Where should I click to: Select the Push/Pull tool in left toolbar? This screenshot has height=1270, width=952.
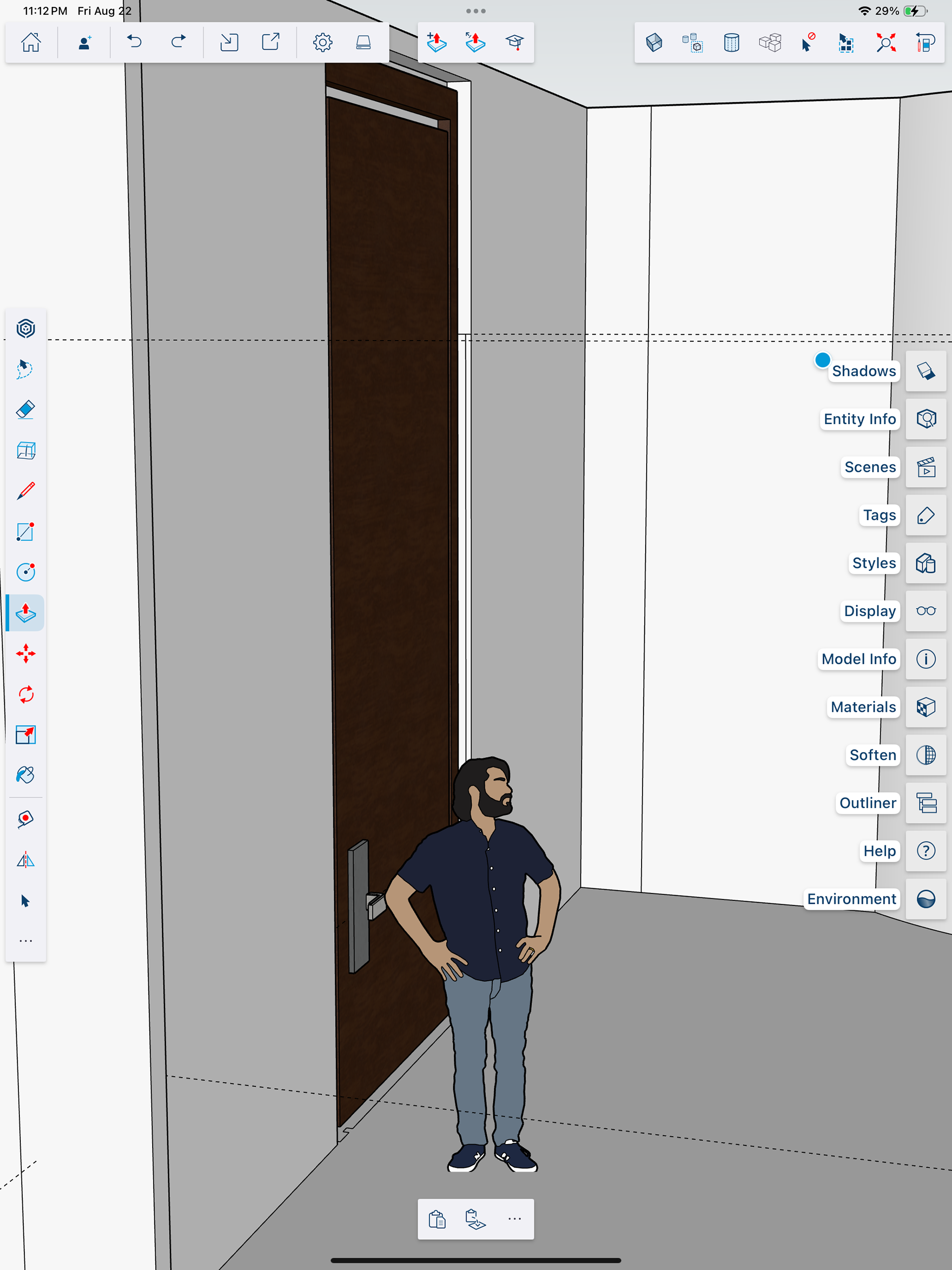click(25, 613)
